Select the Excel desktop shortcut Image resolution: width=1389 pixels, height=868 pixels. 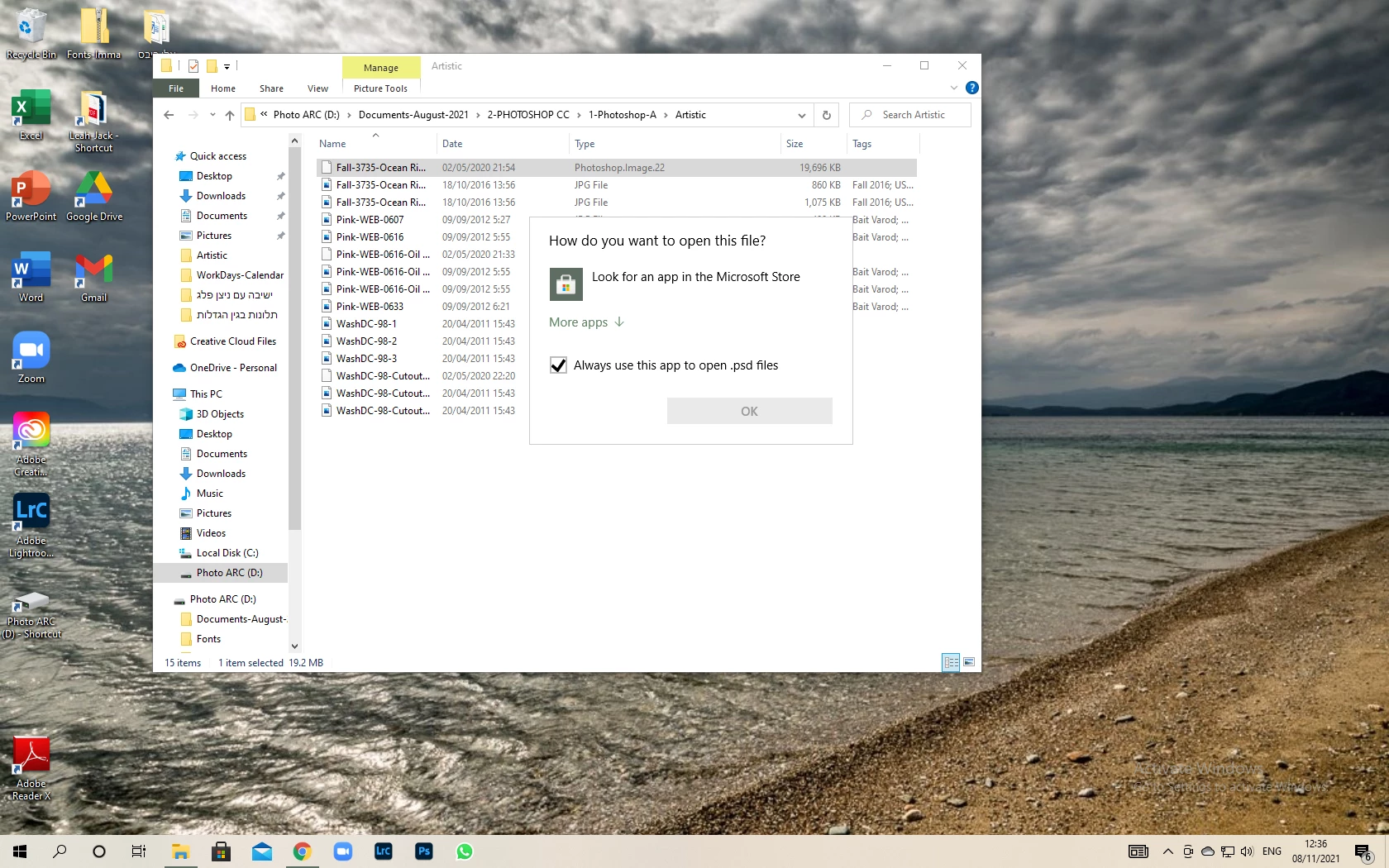point(31,115)
